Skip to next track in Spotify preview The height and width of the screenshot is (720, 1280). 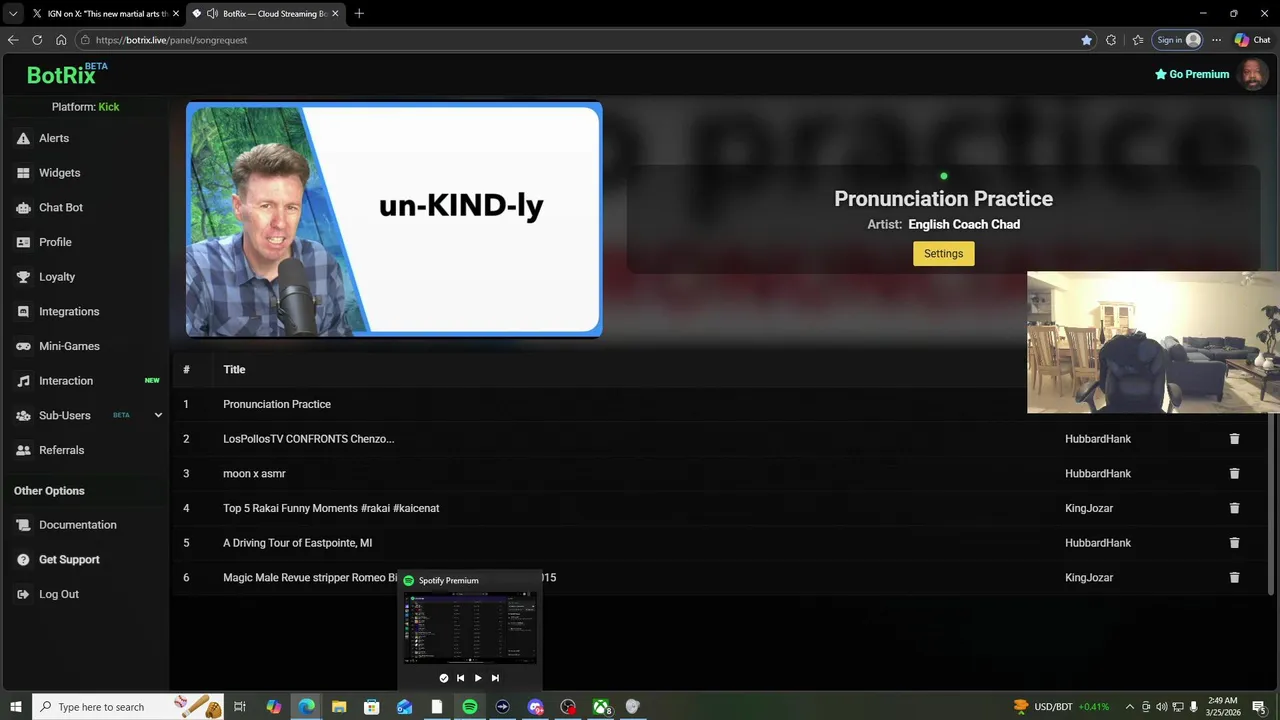tap(495, 678)
